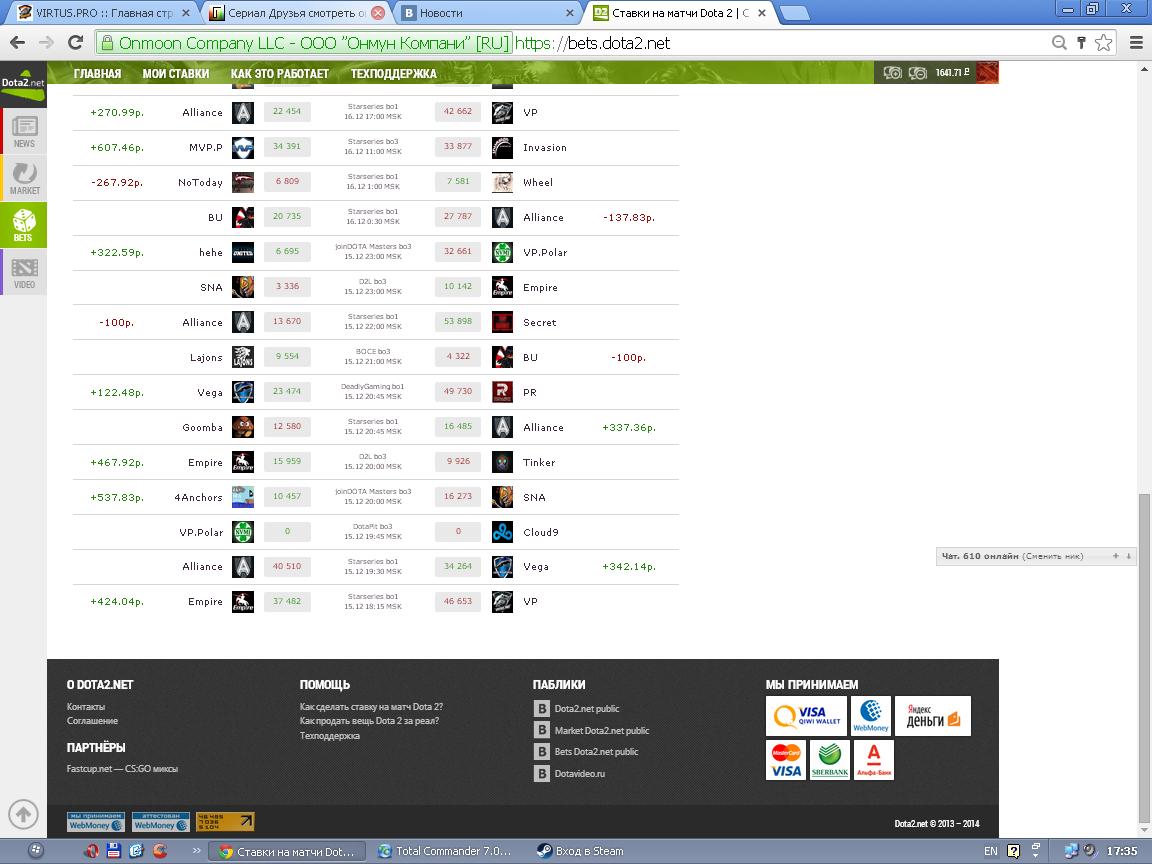The width and height of the screenshot is (1152, 864).
Task: Switch to the VIRTUS.PRO browser tab
Action: [x=103, y=12]
